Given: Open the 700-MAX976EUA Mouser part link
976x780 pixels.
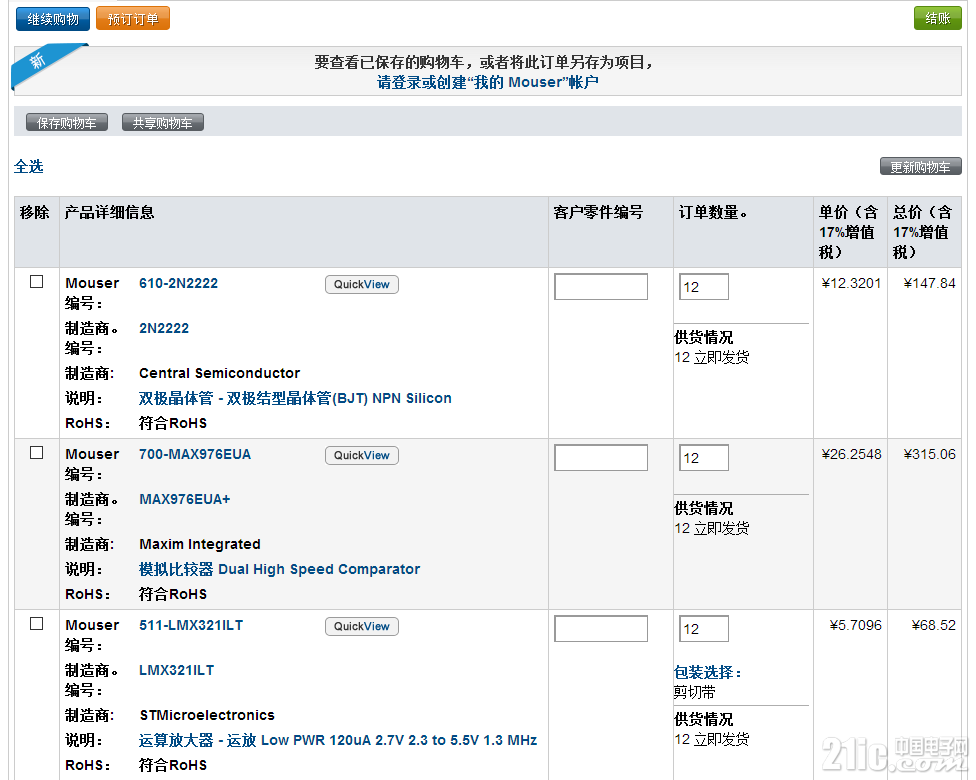Looking at the screenshot, I should 195,454.
